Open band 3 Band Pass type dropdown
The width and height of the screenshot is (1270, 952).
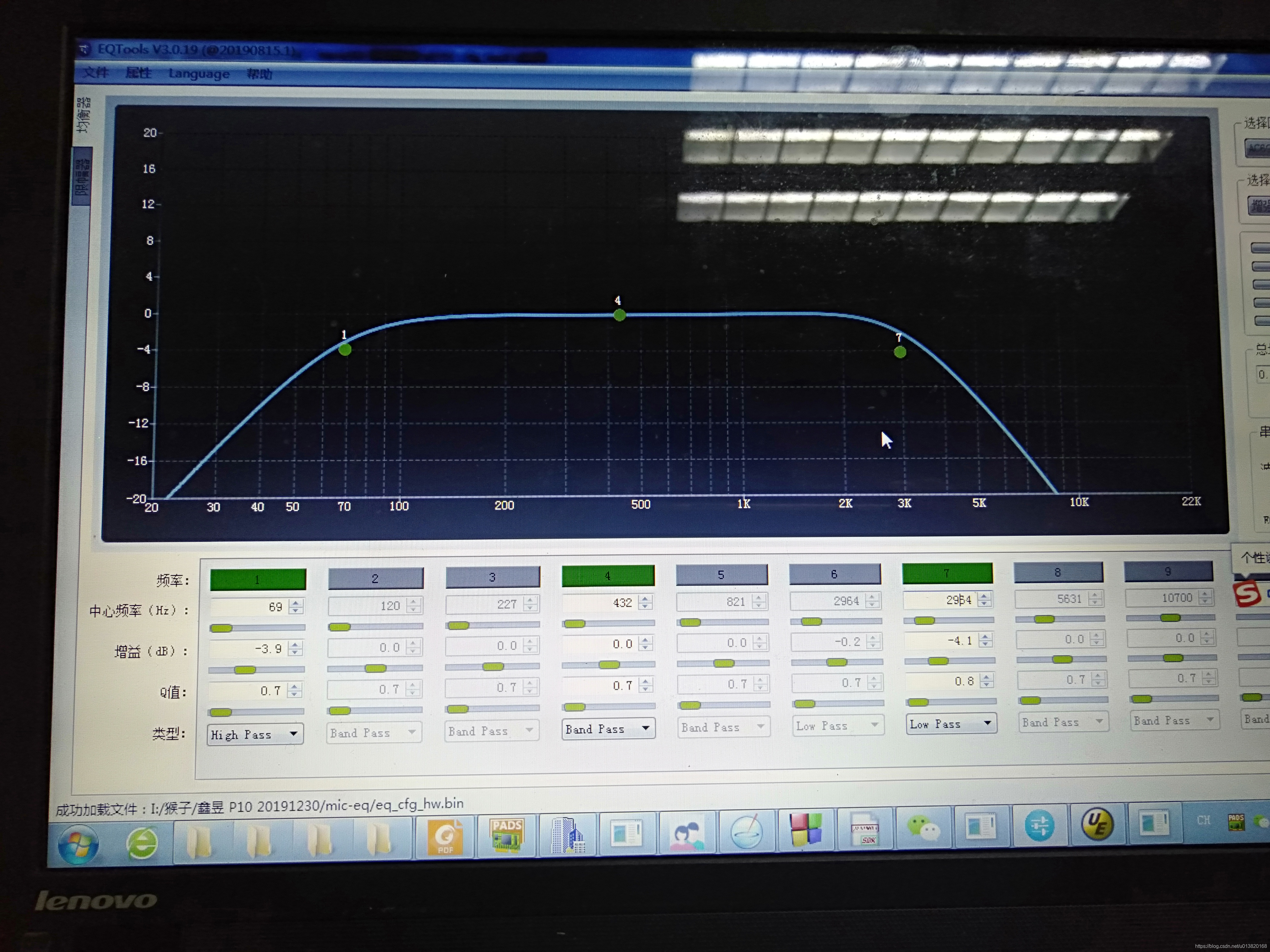pyautogui.click(x=492, y=730)
